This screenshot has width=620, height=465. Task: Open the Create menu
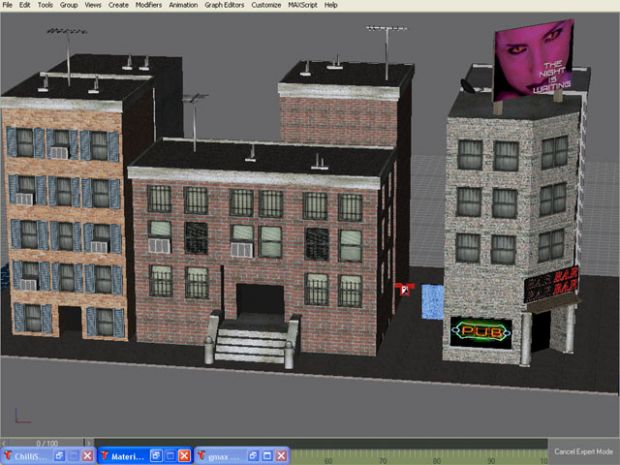click(118, 5)
